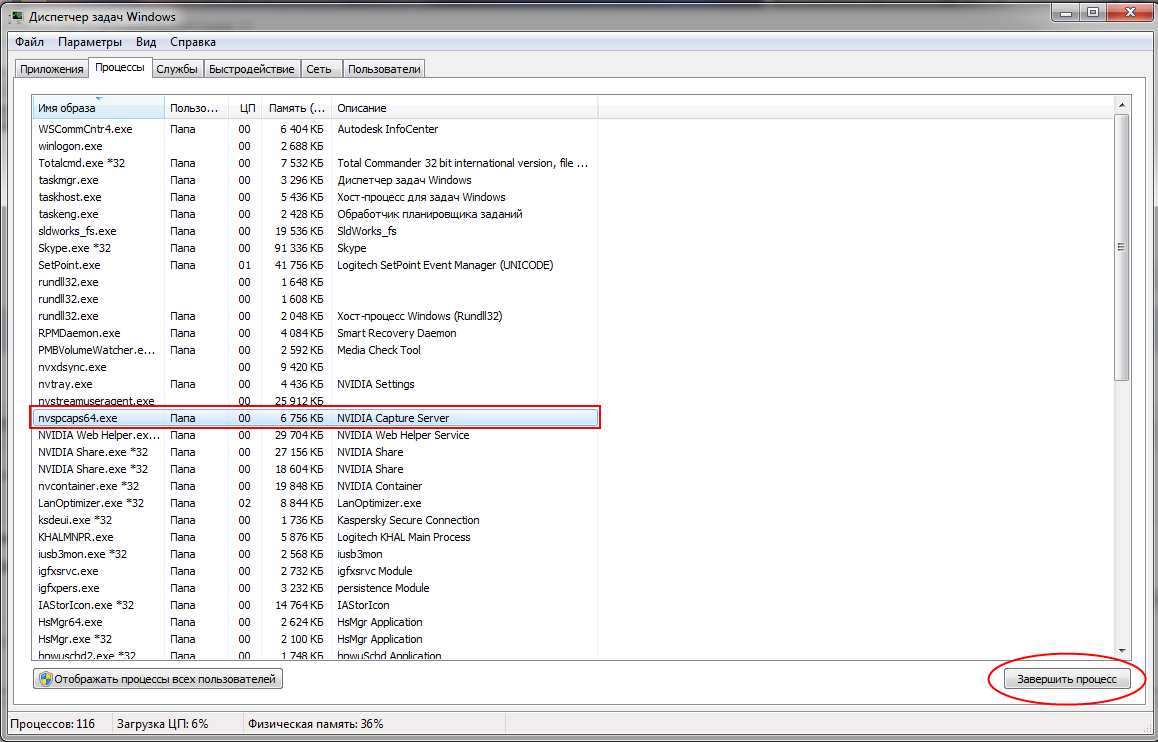The image size is (1158, 742).
Task: Select the rundll32.exe row using 2 048 КБ
Action: [x=315, y=316]
